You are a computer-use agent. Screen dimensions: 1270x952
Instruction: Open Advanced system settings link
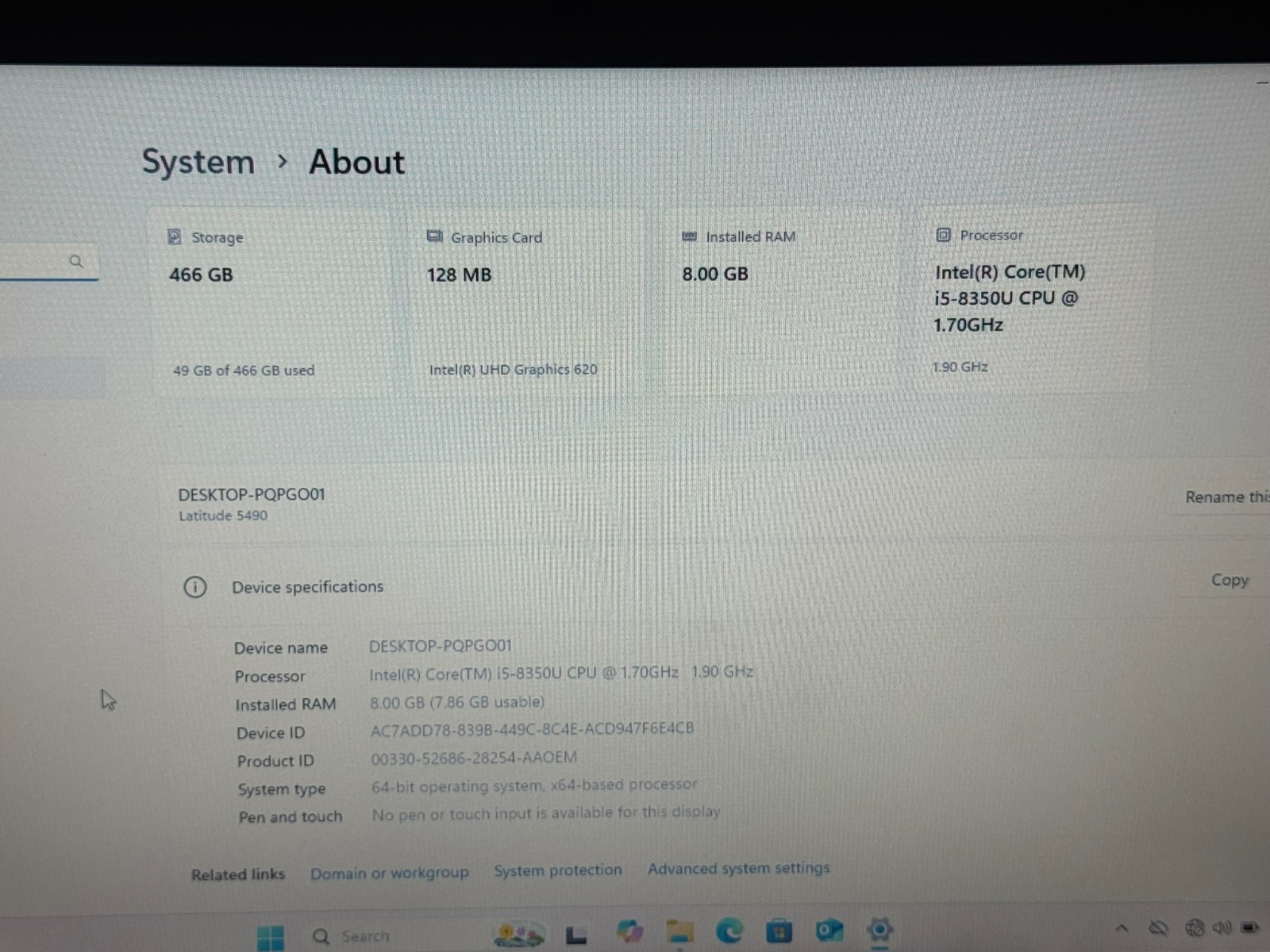click(738, 869)
